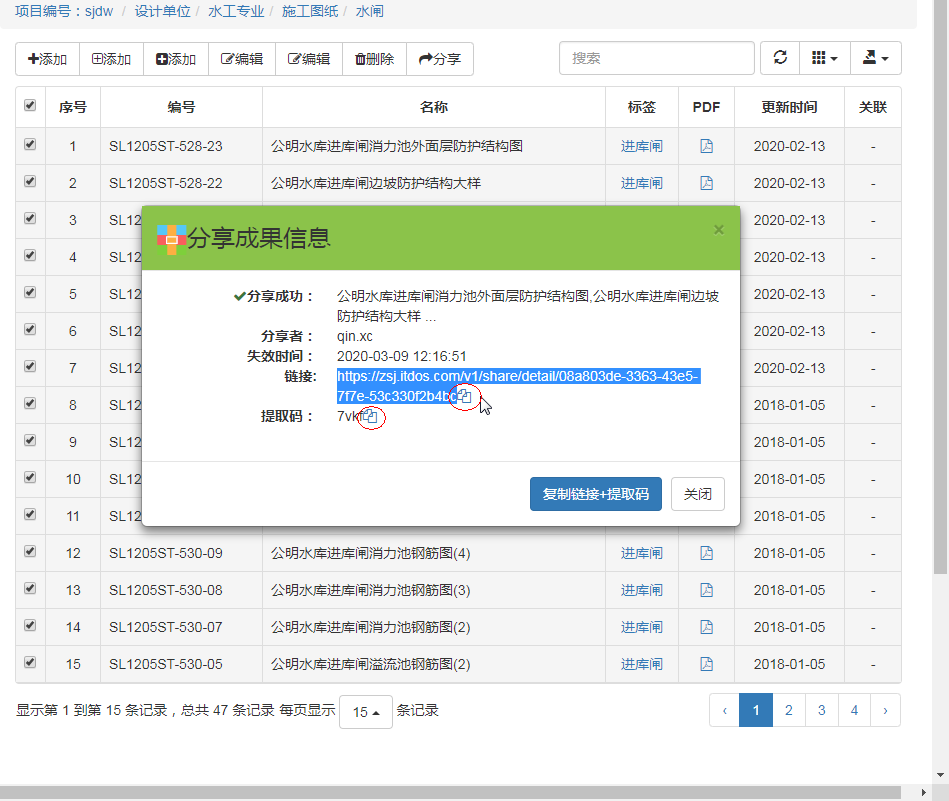Open the PDF icon for row 14
The width and height of the screenshot is (949, 801).
tap(706, 627)
